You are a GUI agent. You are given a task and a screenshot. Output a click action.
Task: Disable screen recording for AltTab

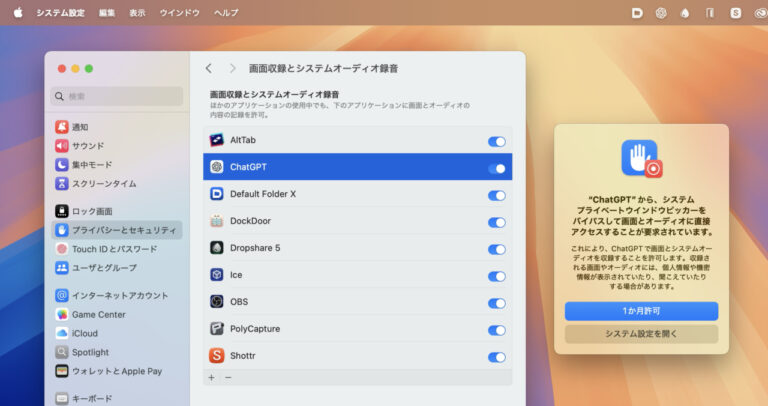point(496,141)
